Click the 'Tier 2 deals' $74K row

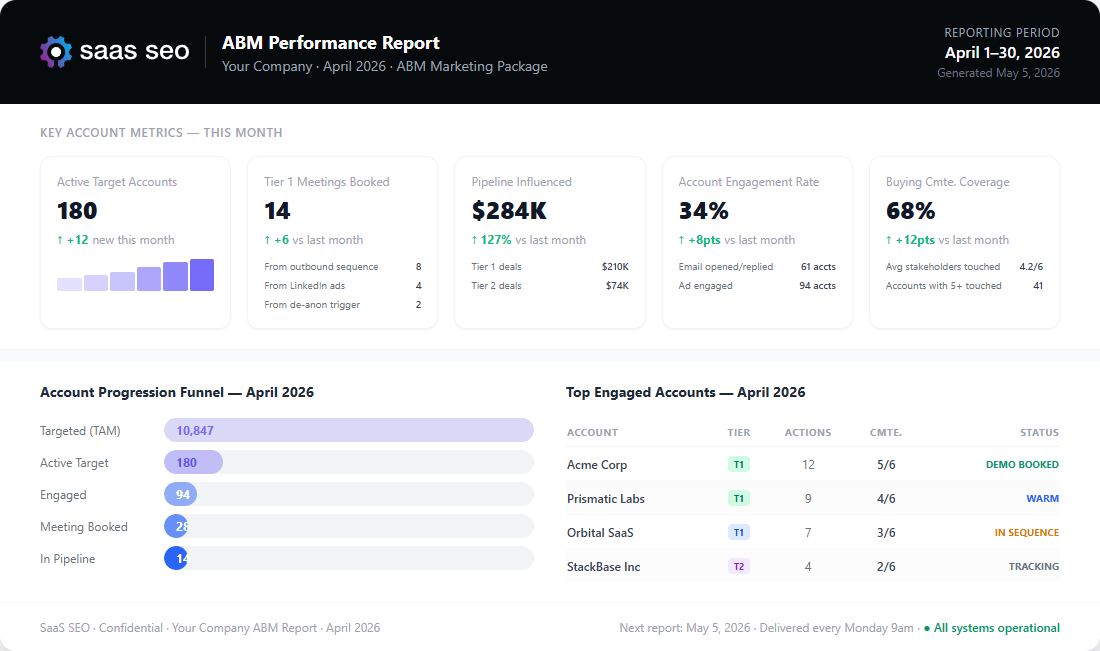point(550,286)
